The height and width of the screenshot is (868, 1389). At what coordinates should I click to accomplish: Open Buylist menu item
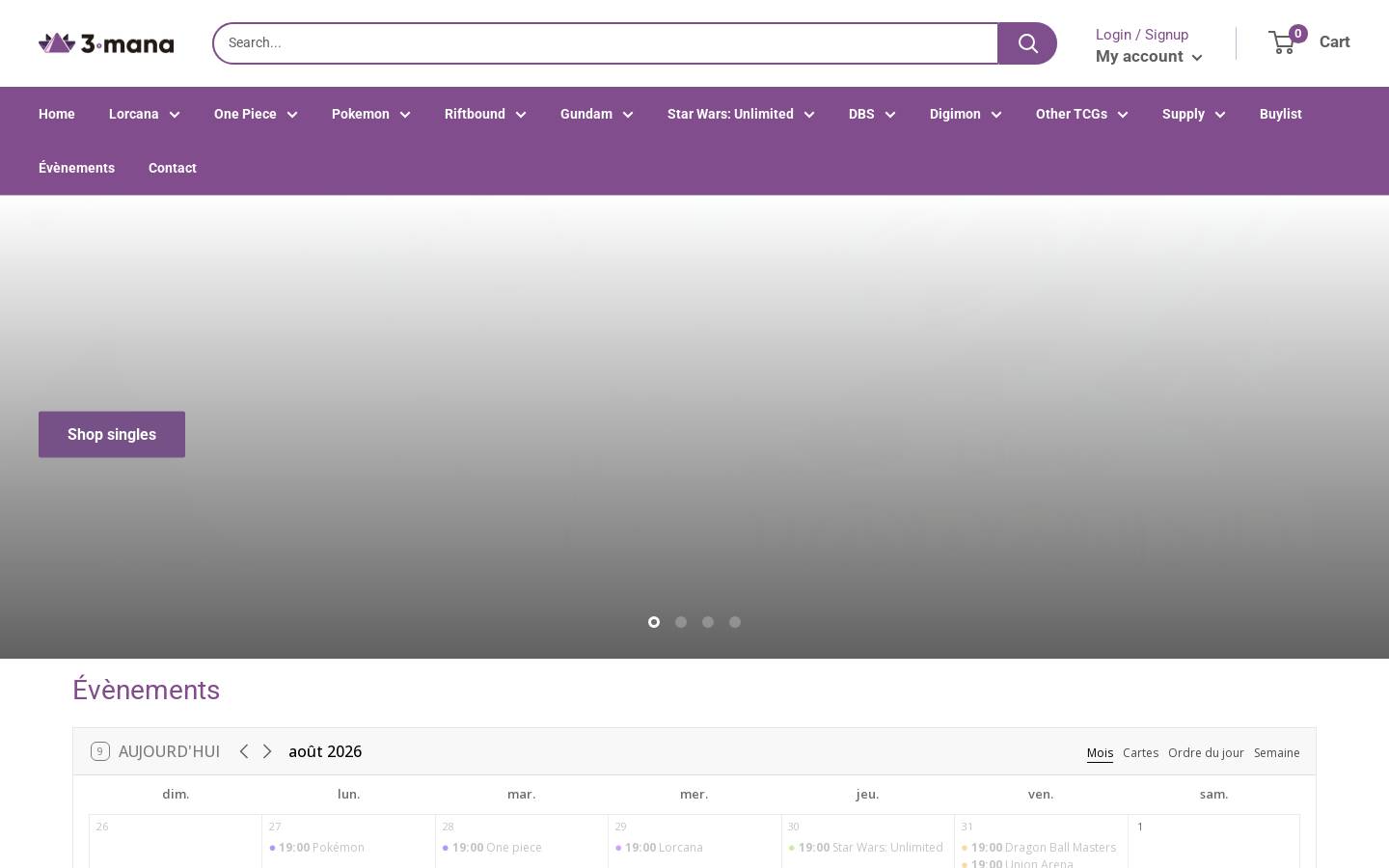[1281, 114]
